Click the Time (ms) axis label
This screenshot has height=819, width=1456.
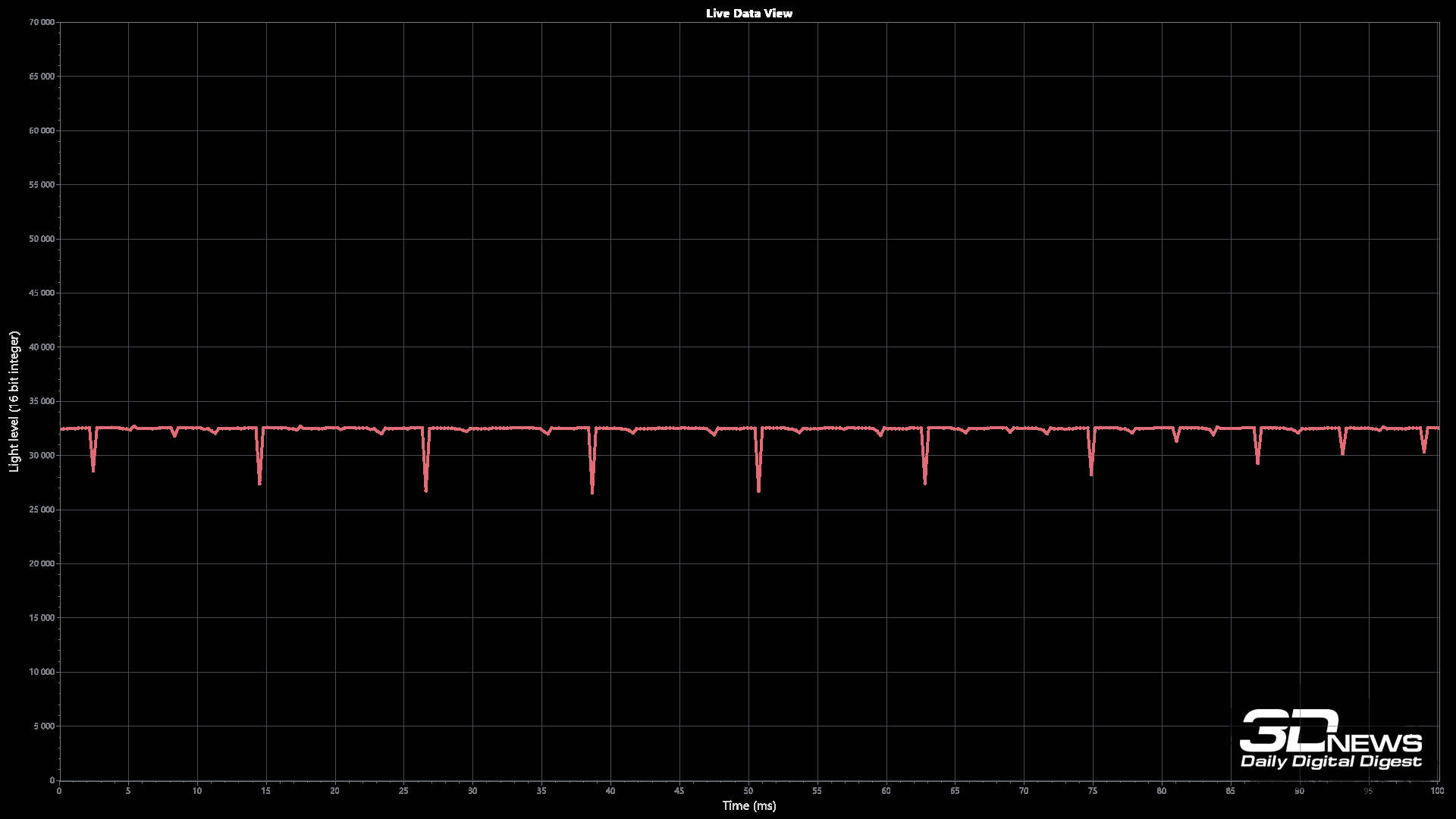point(748,805)
